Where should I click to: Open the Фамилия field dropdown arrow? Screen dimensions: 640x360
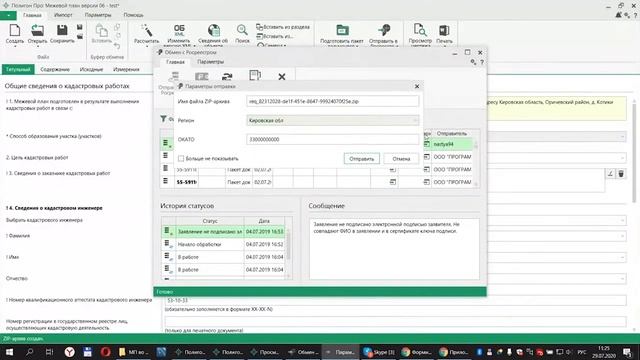[622, 236]
